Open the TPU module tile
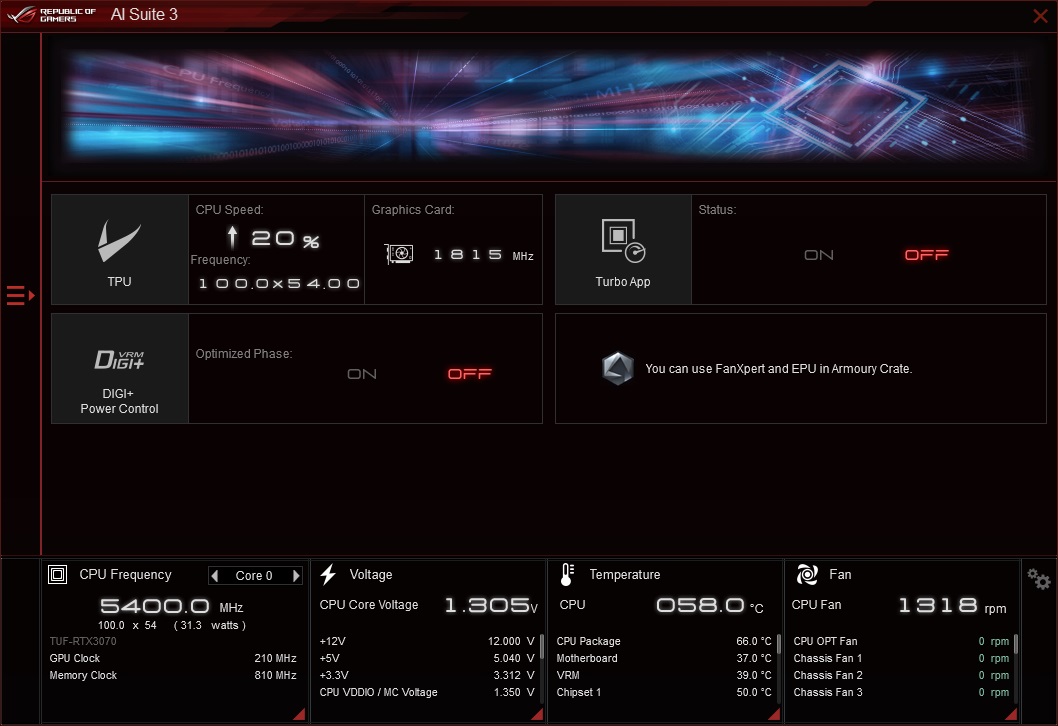Screen dimensions: 1058x726 pos(119,250)
